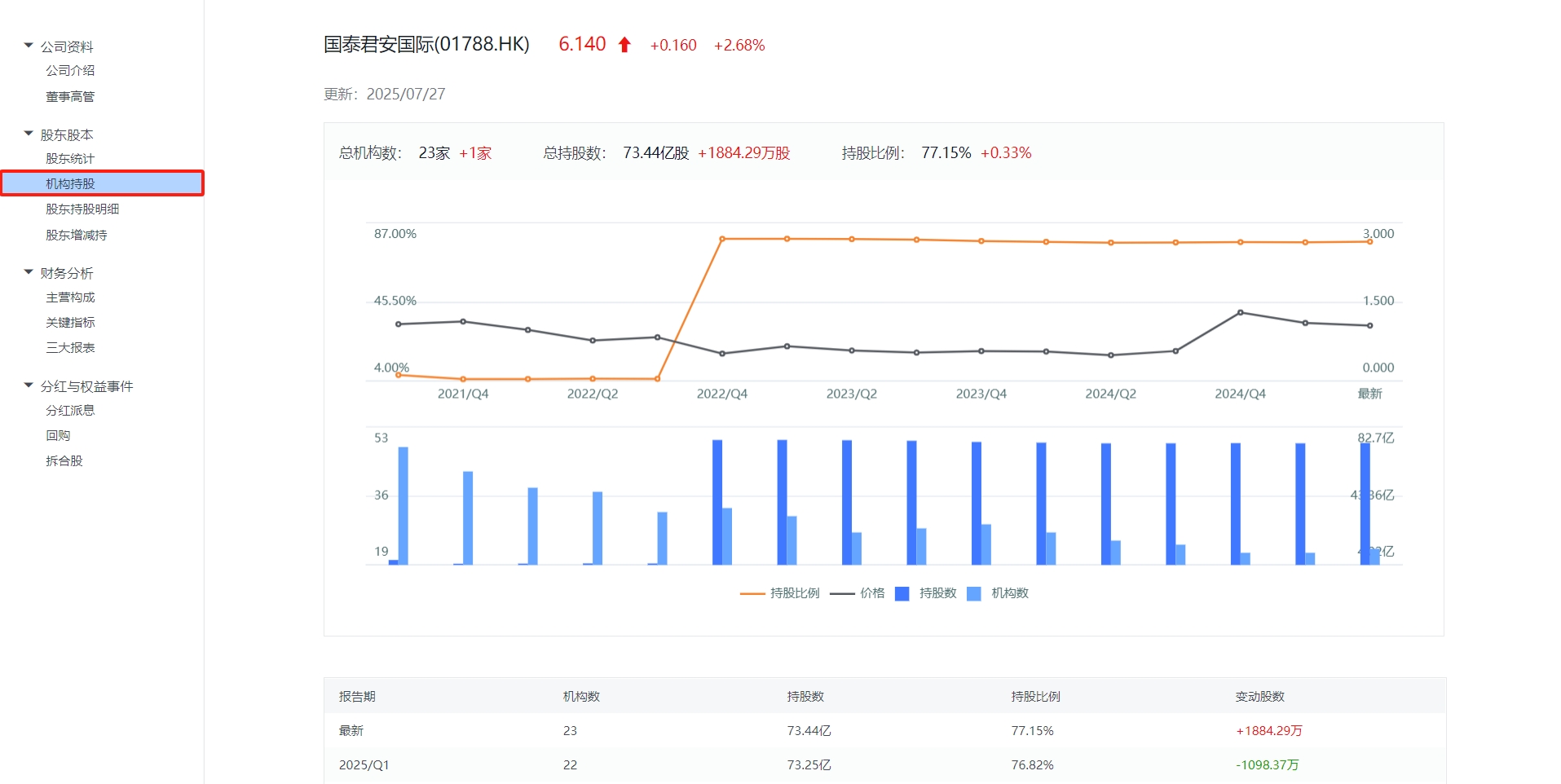Image resolution: width=1561 pixels, height=784 pixels.
Task: Select 机构持股 in sidebar
Action: pyautogui.click(x=102, y=183)
